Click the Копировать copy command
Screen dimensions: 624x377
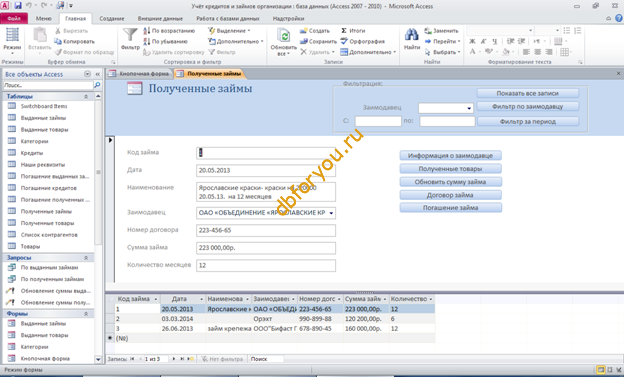[x=74, y=41]
